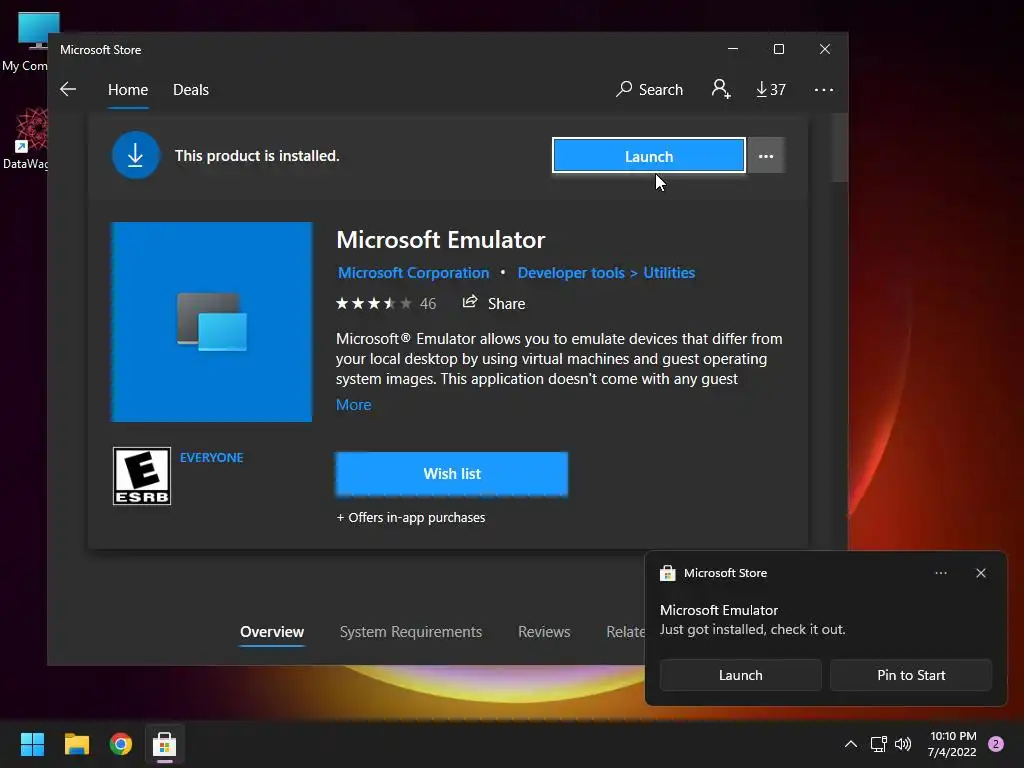Image resolution: width=1024 pixels, height=768 pixels.
Task: Click the blue installed download icon
Action: [x=135, y=155]
